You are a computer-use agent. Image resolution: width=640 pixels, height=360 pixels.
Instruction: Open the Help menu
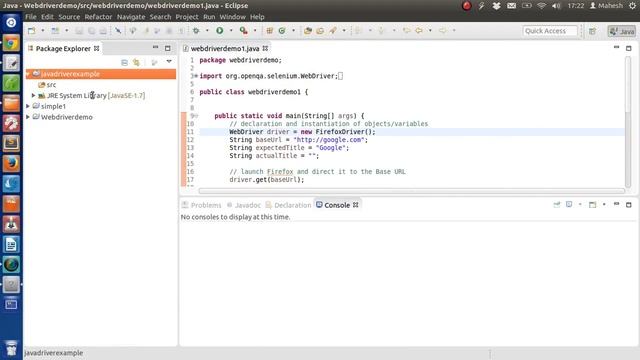(257, 17)
